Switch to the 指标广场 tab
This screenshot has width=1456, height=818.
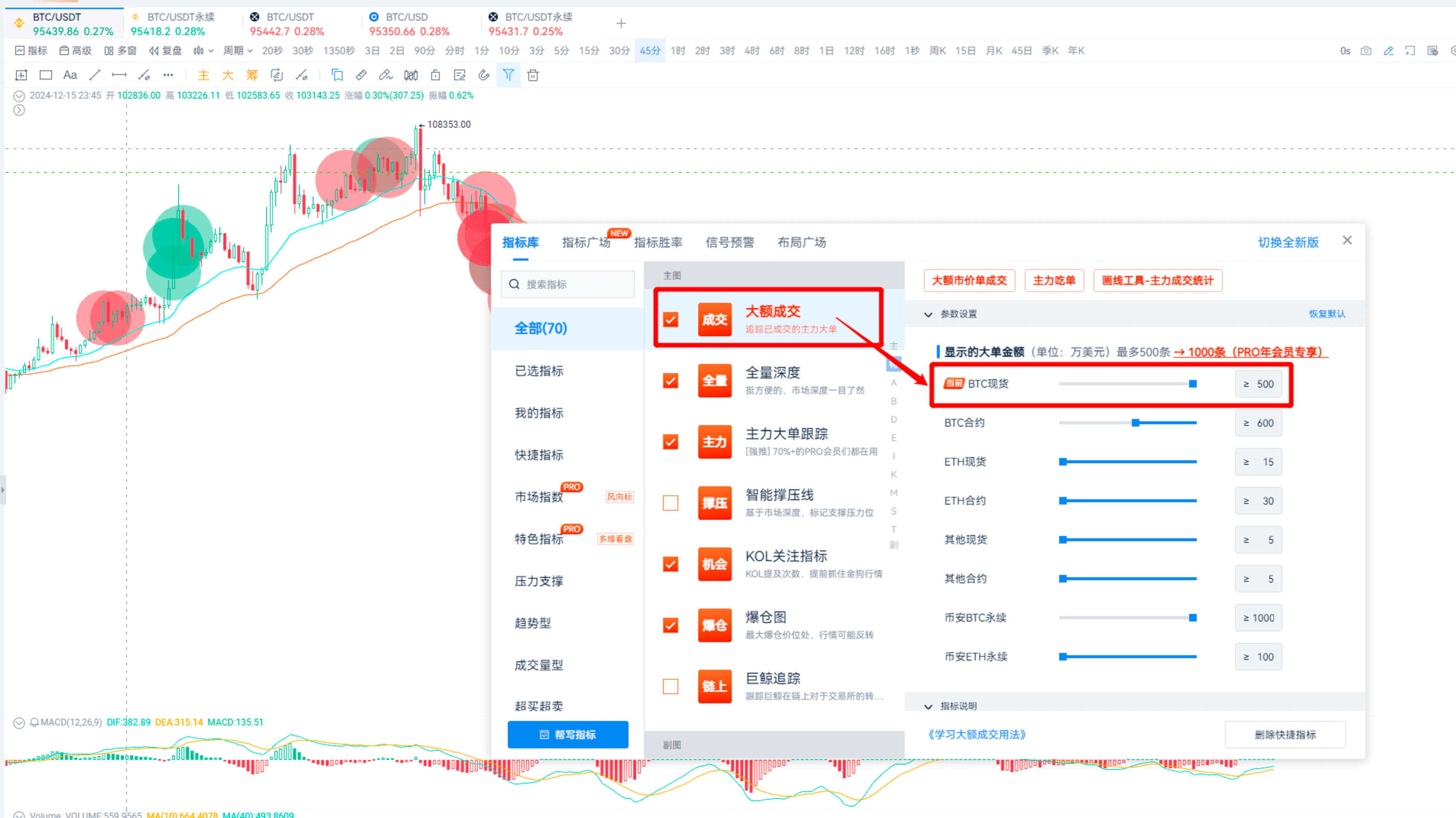click(586, 242)
